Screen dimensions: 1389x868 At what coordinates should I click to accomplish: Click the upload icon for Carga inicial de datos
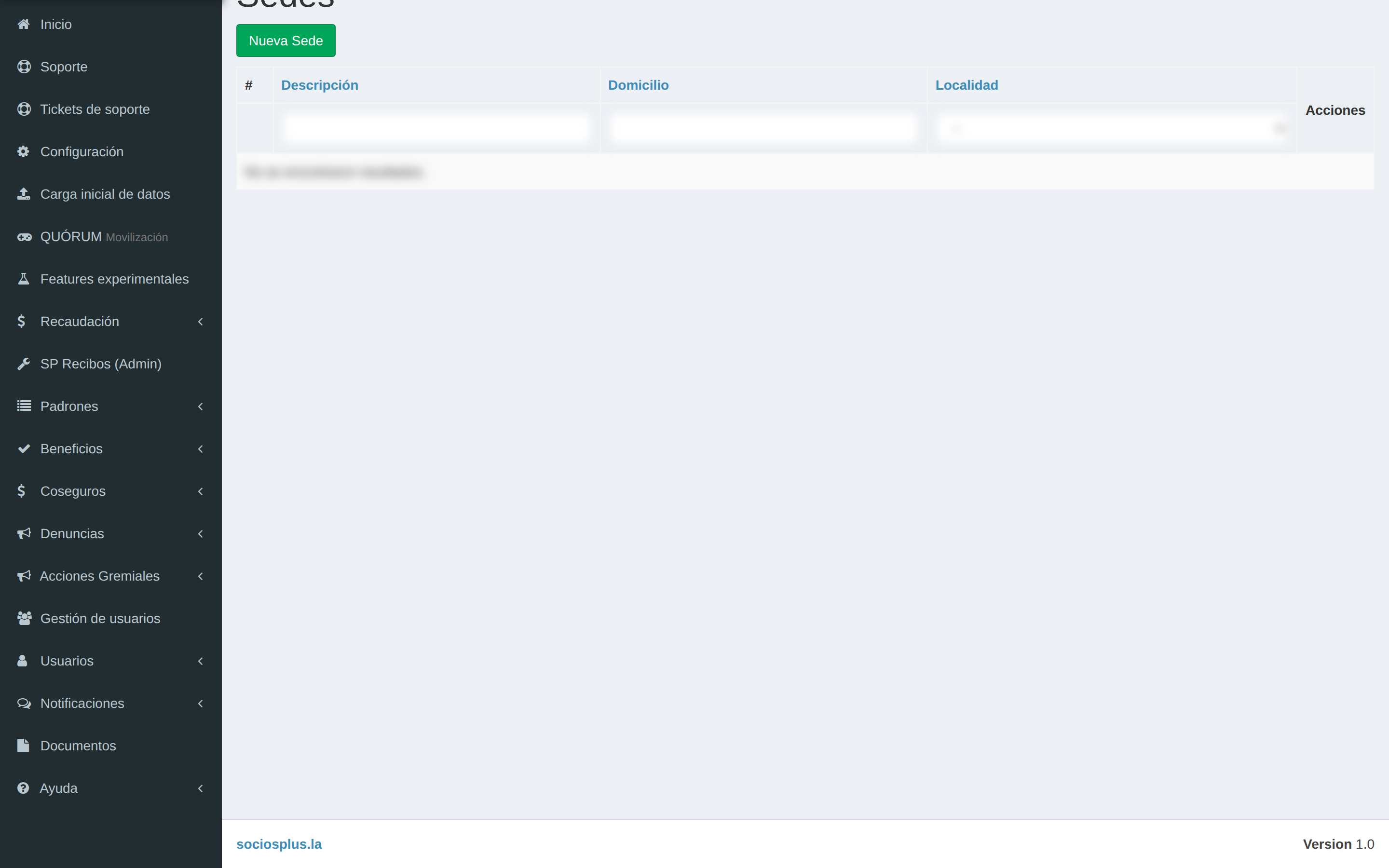[24, 194]
